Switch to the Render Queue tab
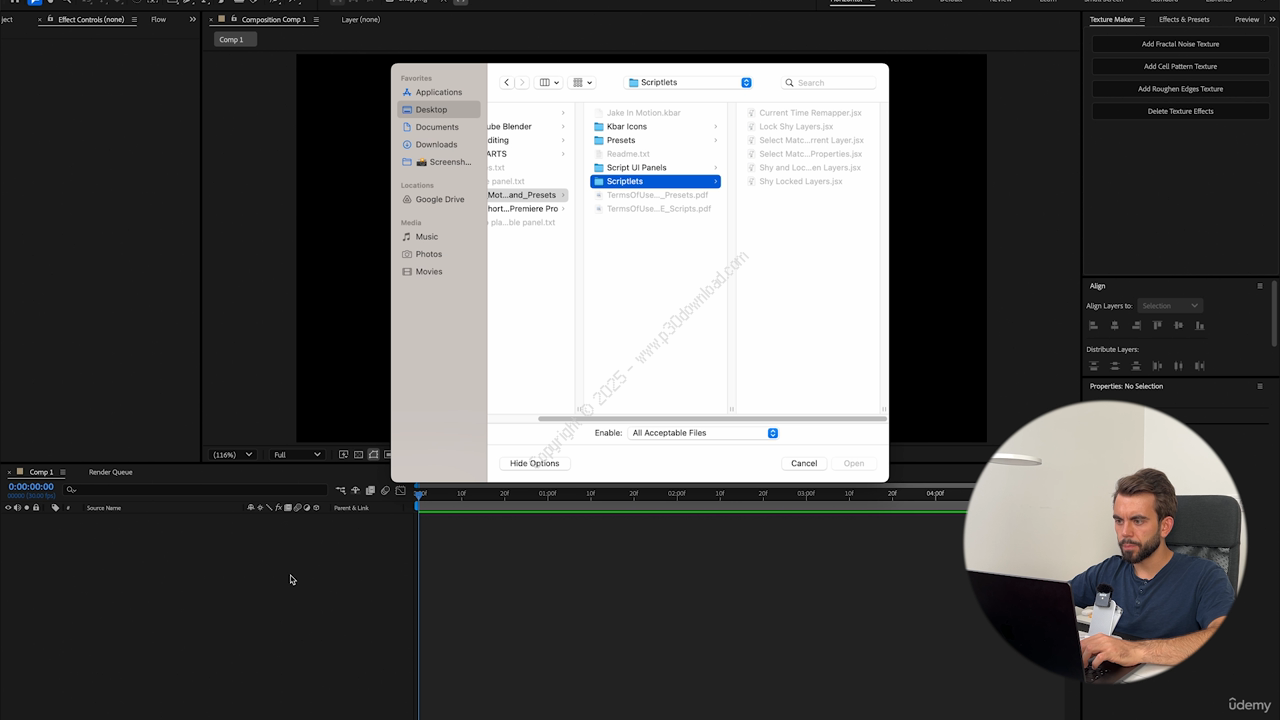The height and width of the screenshot is (720, 1280). 110,472
